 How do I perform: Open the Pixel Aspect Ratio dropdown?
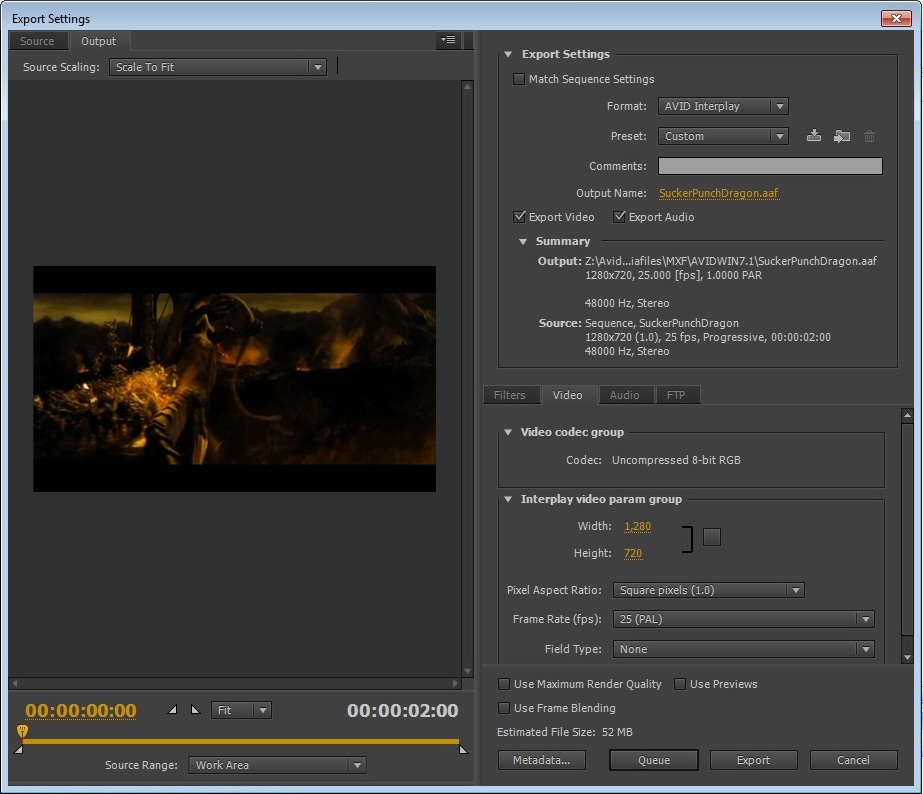coord(709,590)
